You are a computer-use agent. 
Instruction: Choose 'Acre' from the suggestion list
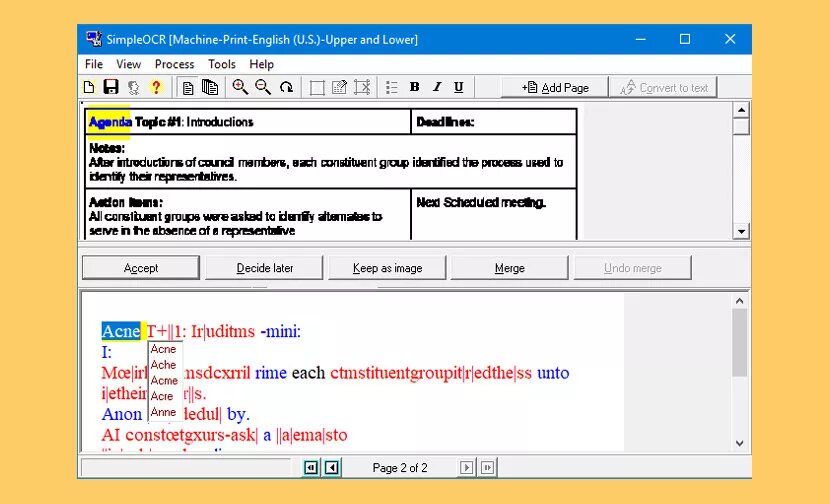point(162,396)
